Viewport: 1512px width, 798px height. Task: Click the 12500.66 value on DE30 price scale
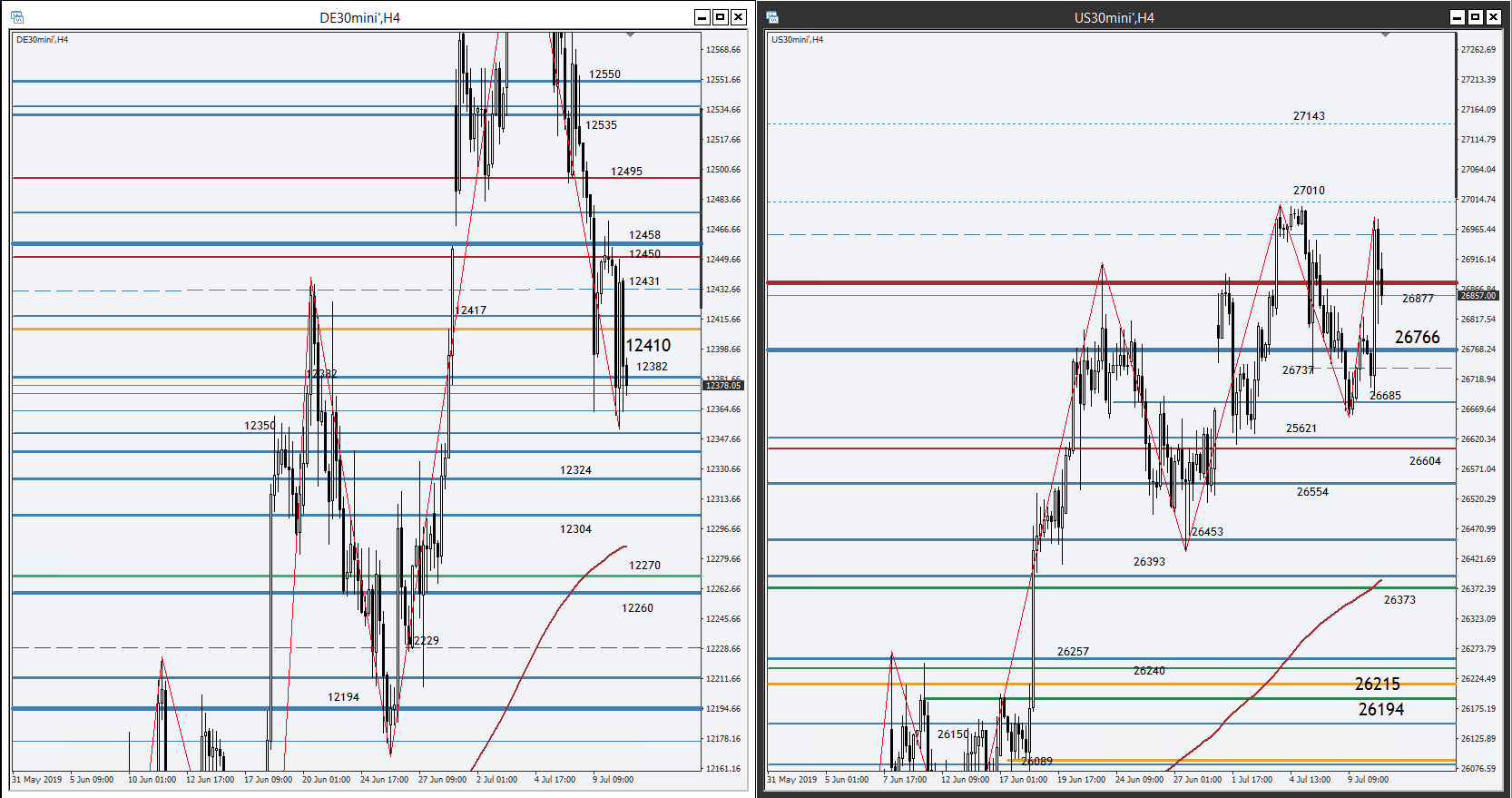723,170
